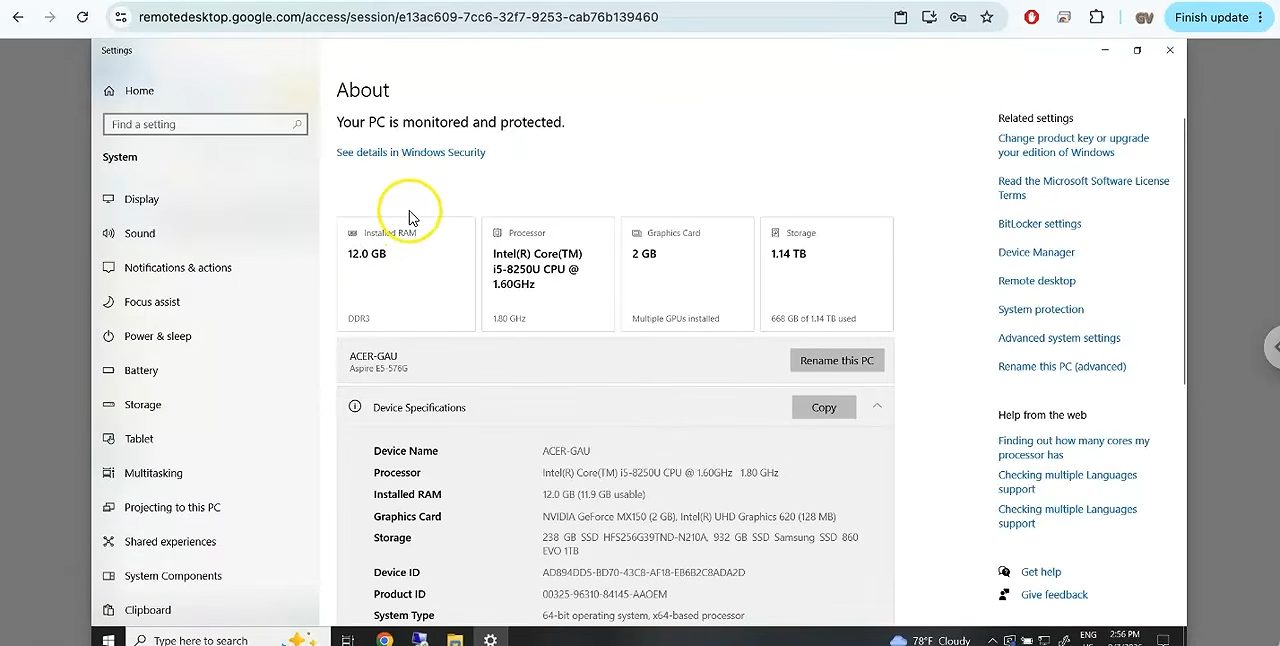Open Chrome from the taskbar
1280x646 pixels.
coord(384,640)
